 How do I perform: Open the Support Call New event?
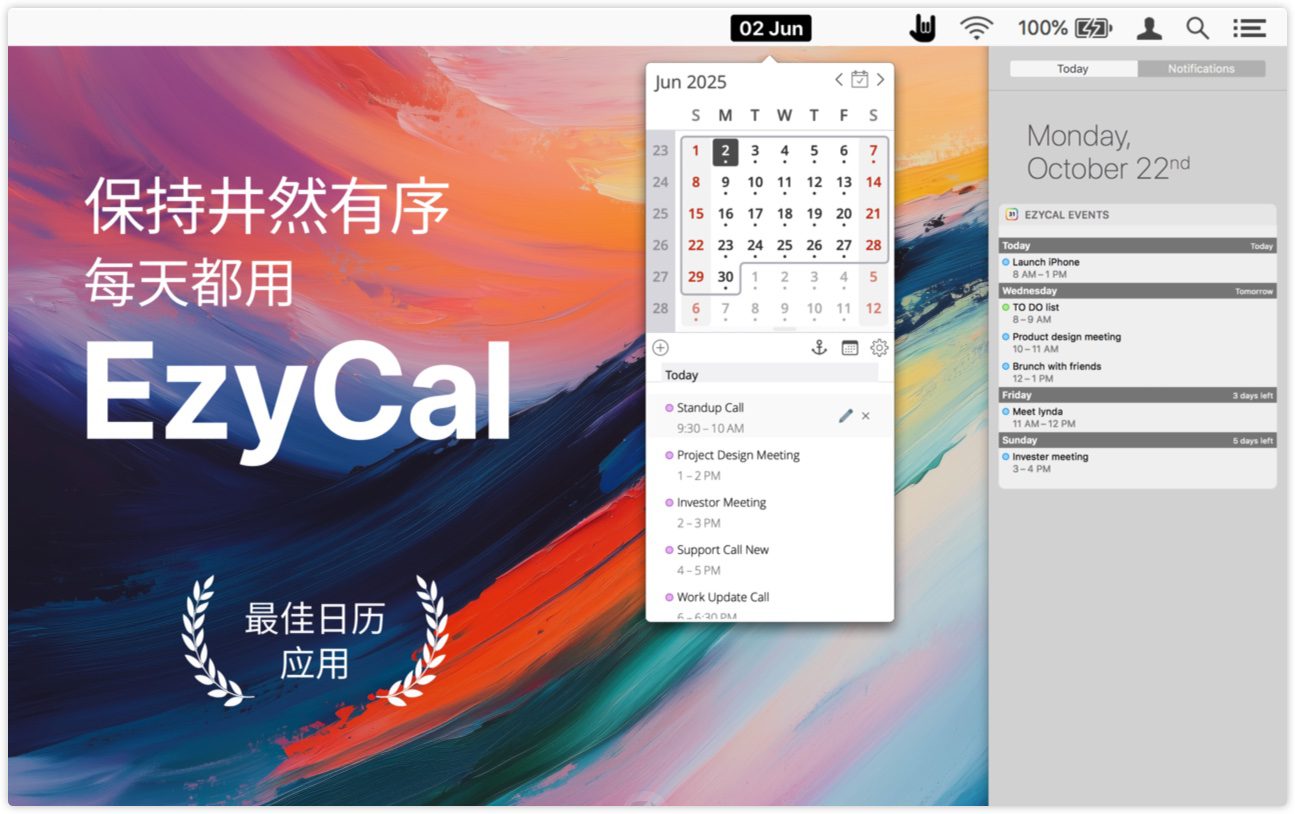tap(770, 559)
